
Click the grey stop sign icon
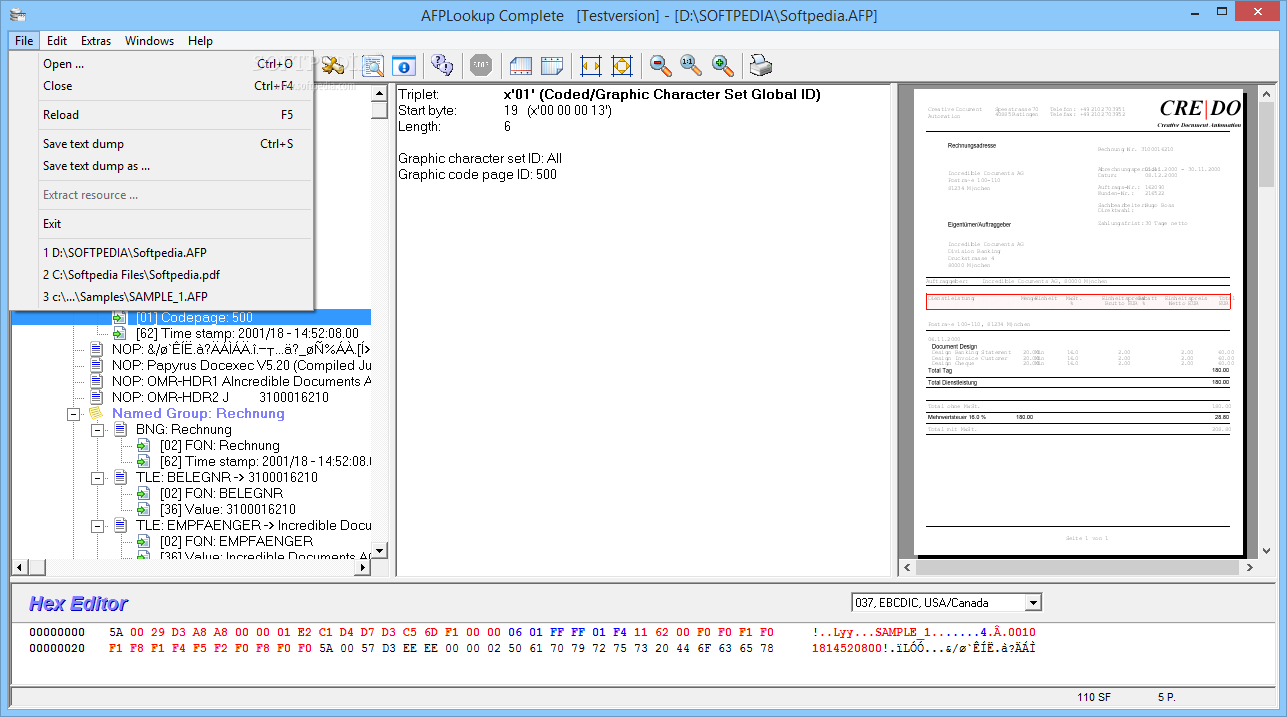pyautogui.click(x=481, y=66)
